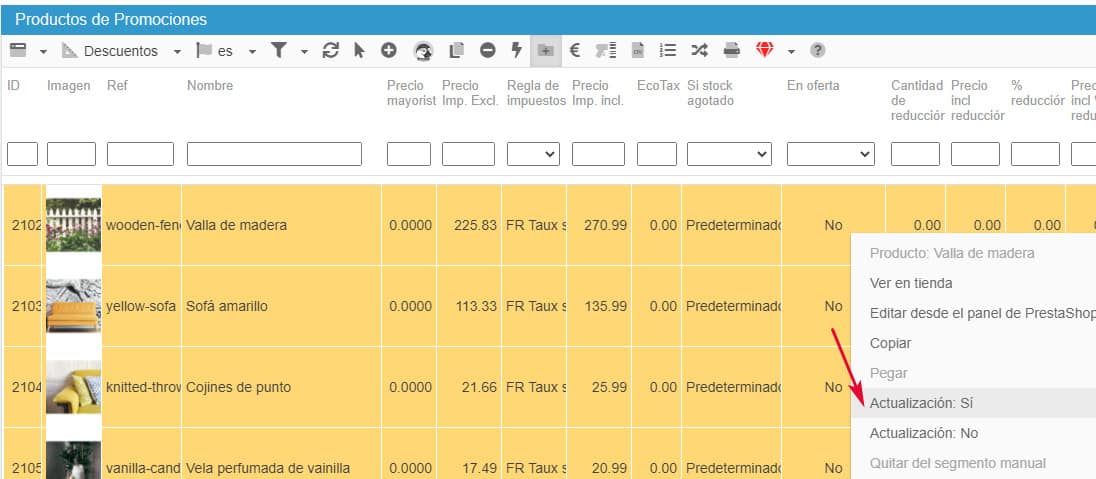Viewport: 1096px width, 479px height.
Task: Click the 'Precio Imp. Excl.' column header
Action: click(x=467, y=93)
